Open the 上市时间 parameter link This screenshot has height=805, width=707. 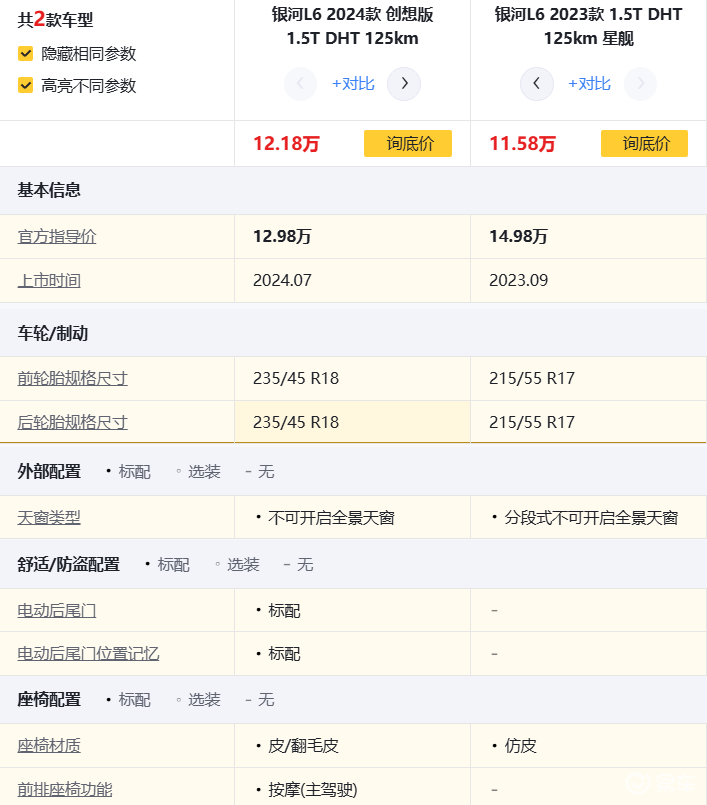tap(49, 281)
